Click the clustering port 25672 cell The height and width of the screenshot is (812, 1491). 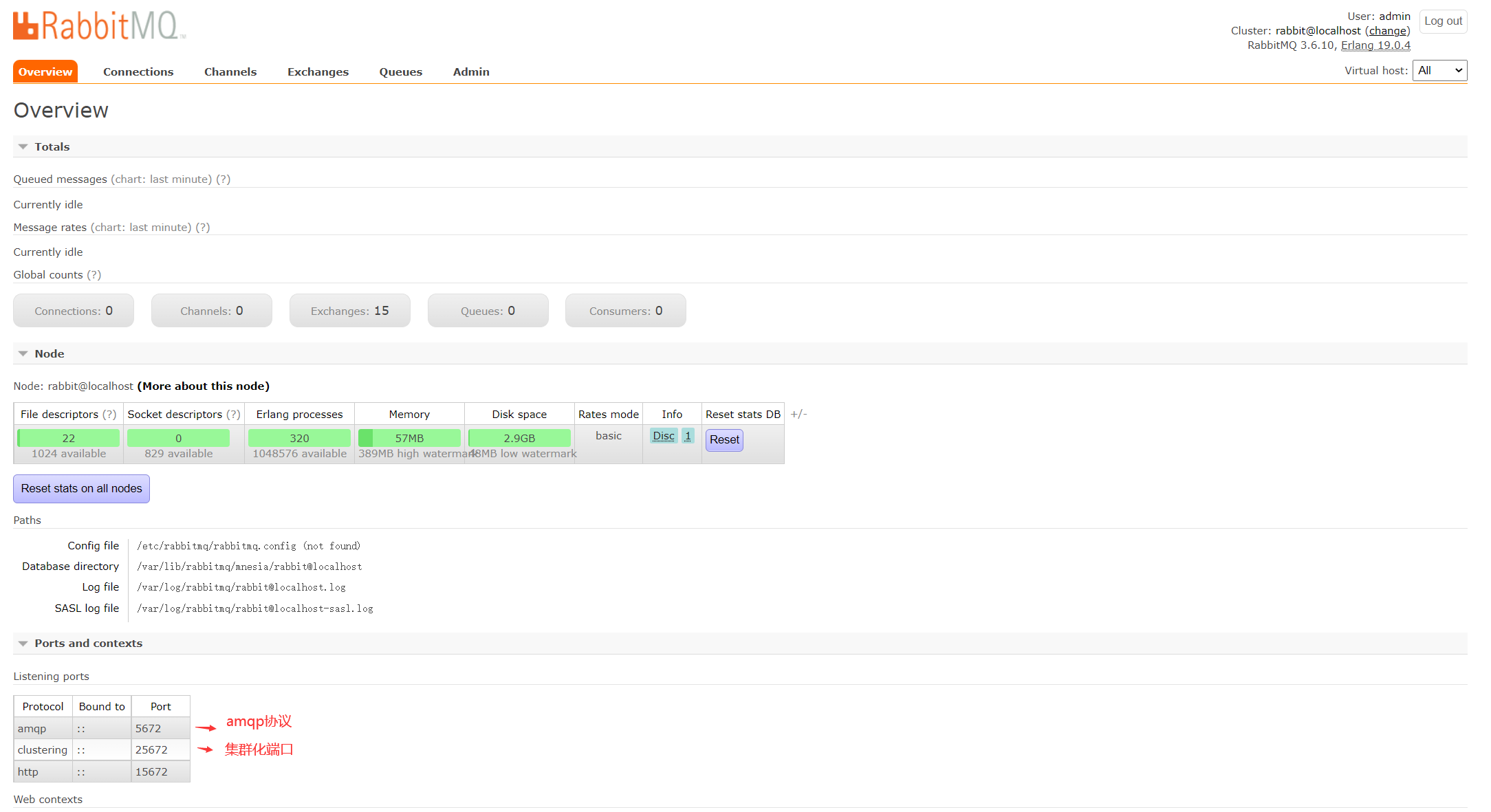(160, 750)
